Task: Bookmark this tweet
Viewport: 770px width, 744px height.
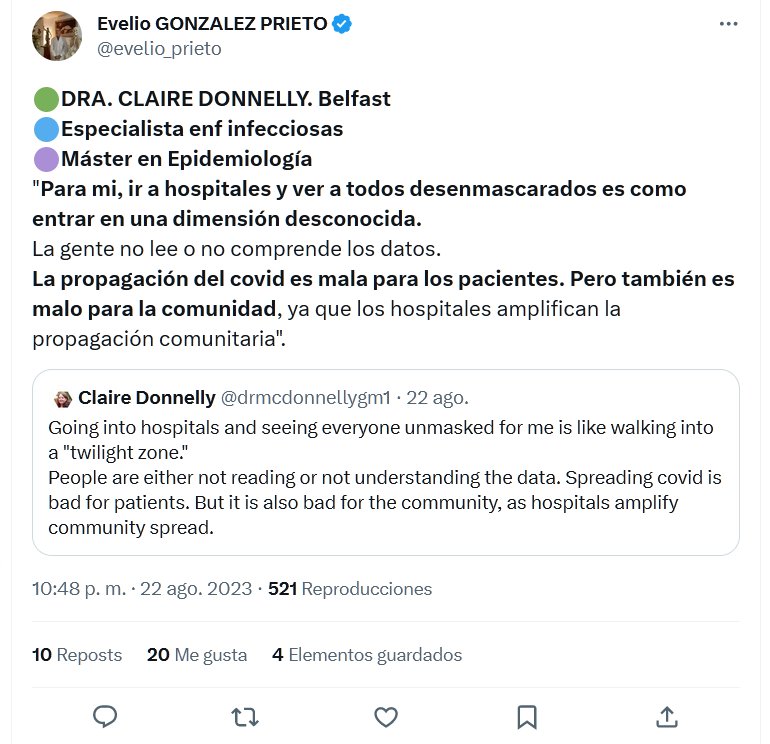Action: (x=527, y=716)
